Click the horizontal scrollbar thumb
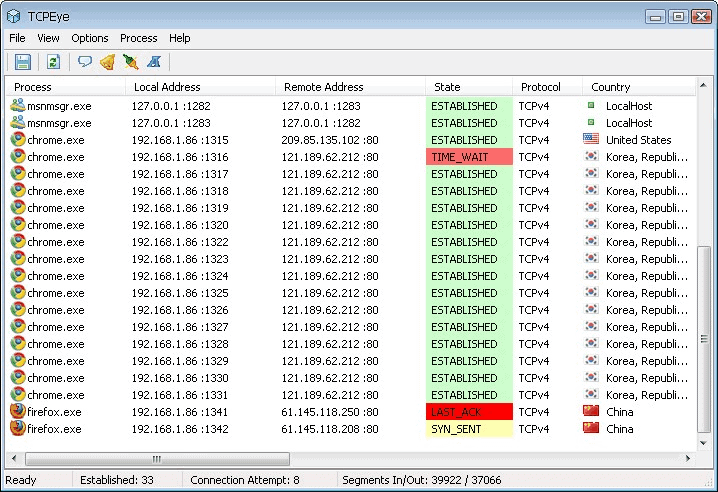Viewport: 718px width, 492px height. click(x=156, y=459)
